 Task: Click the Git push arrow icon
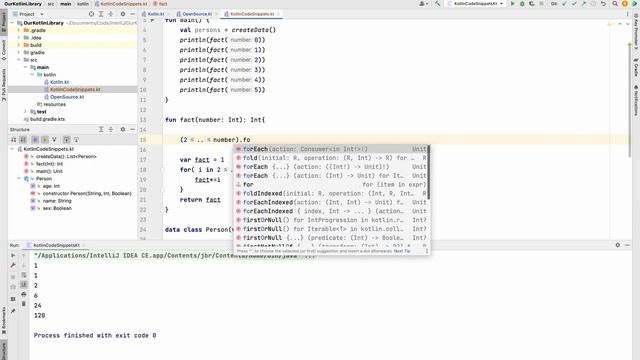pyautogui.click(x=584, y=4)
